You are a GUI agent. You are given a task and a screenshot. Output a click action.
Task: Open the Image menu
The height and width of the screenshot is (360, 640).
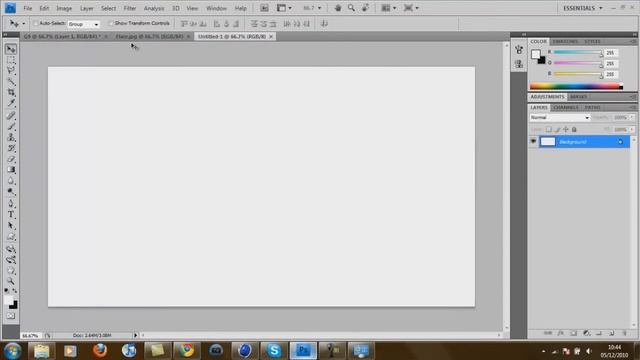point(64,8)
